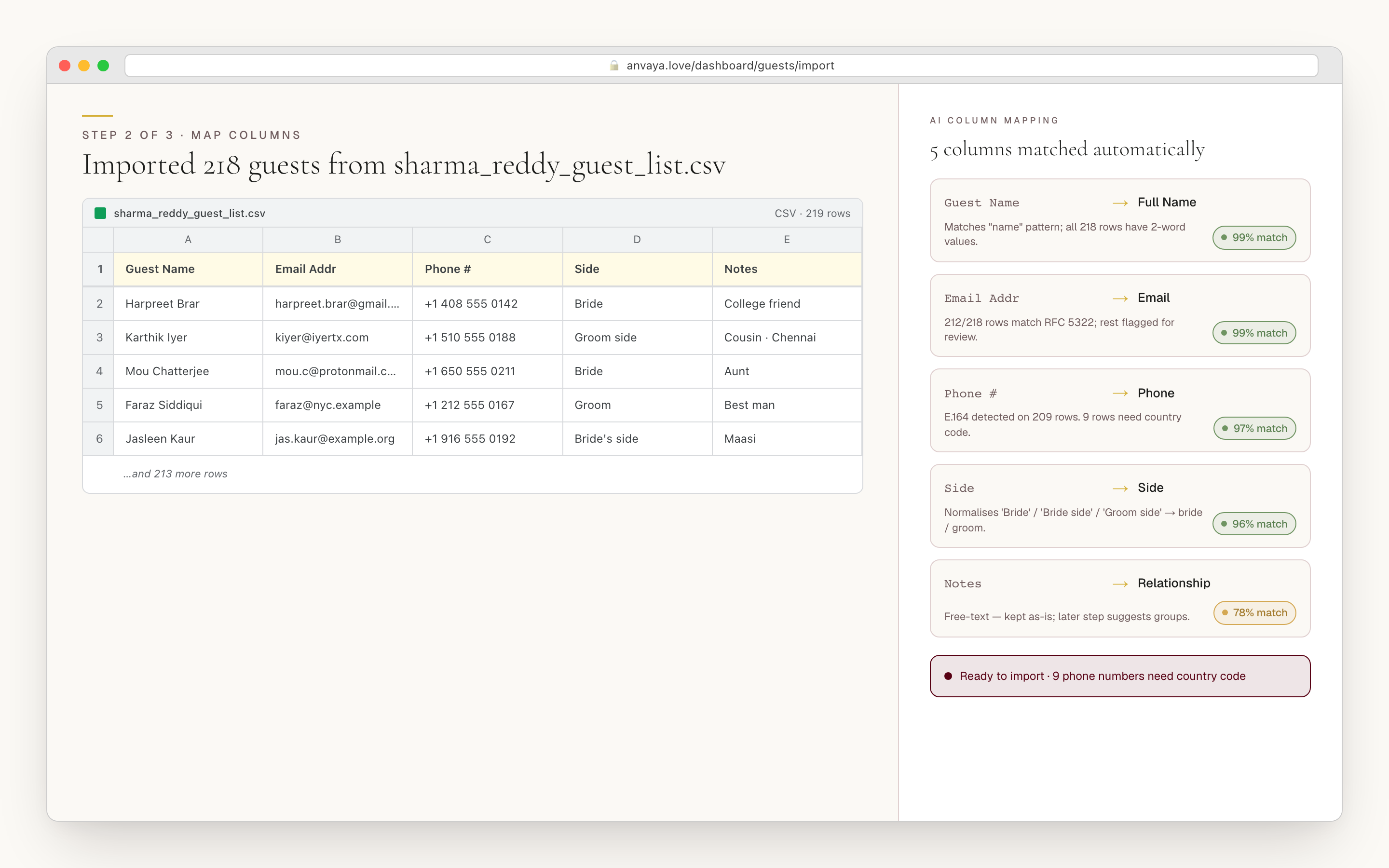
Task: Click the 'College friend' notes cell
Action: pyautogui.click(x=787, y=304)
